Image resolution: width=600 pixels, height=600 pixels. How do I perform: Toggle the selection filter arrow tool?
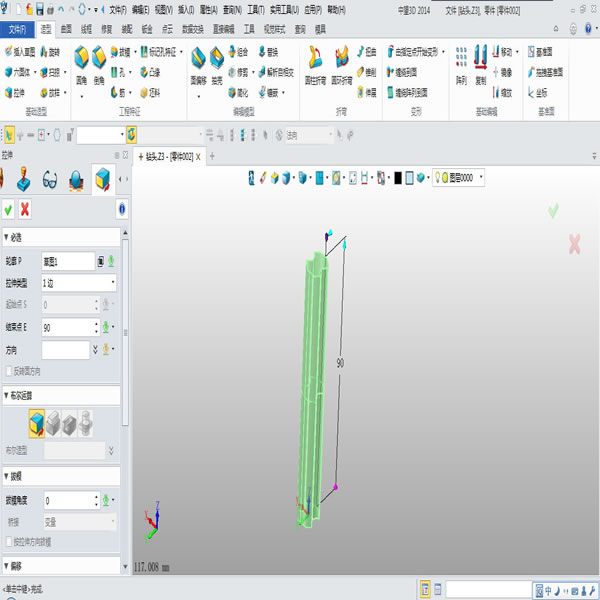pyautogui.click(x=9, y=135)
